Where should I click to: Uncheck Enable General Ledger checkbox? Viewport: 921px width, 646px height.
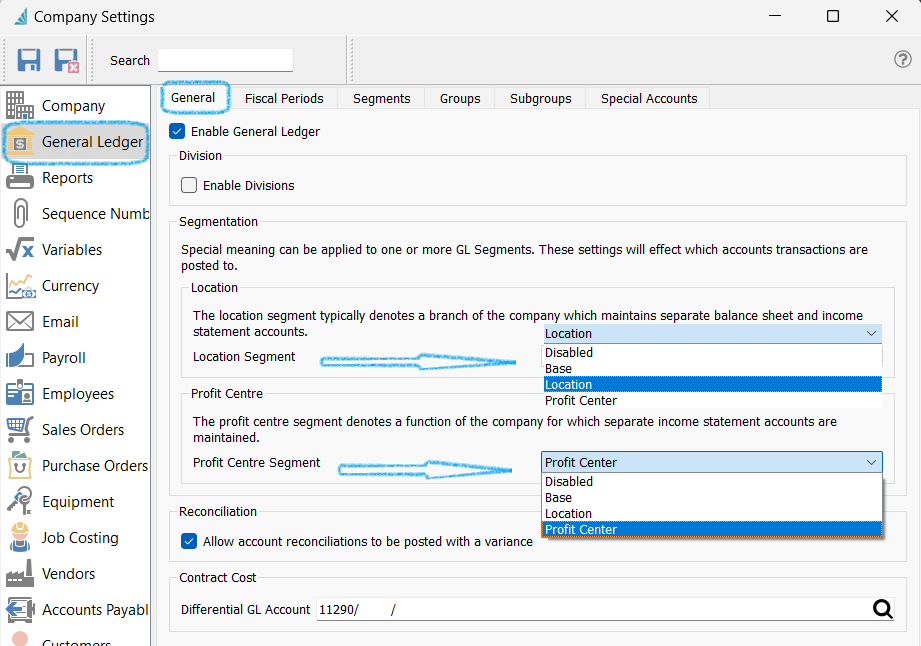[x=177, y=131]
